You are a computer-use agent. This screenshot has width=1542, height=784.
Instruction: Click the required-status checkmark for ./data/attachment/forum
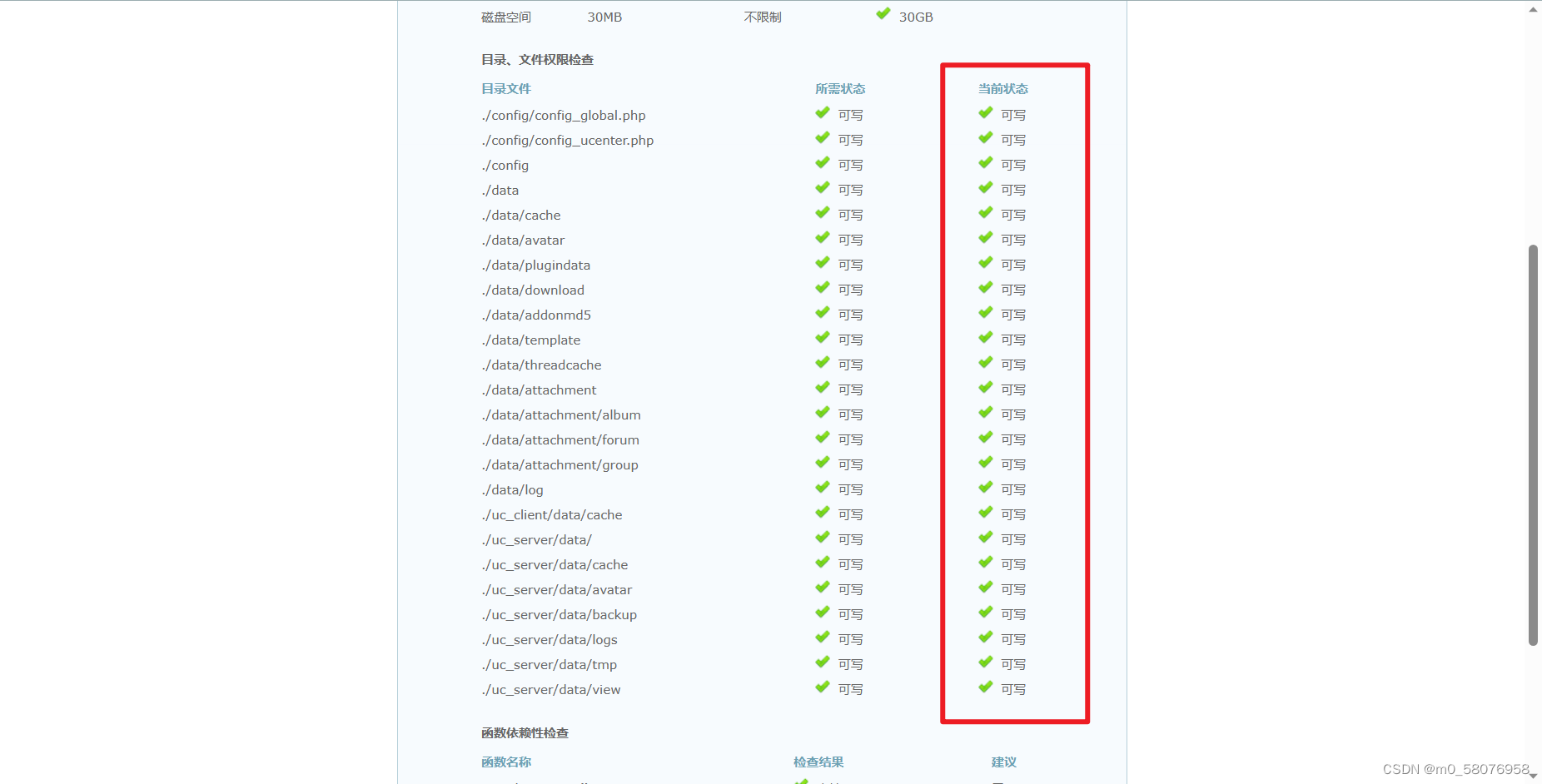pyautogui.click(x=823, y=437)
